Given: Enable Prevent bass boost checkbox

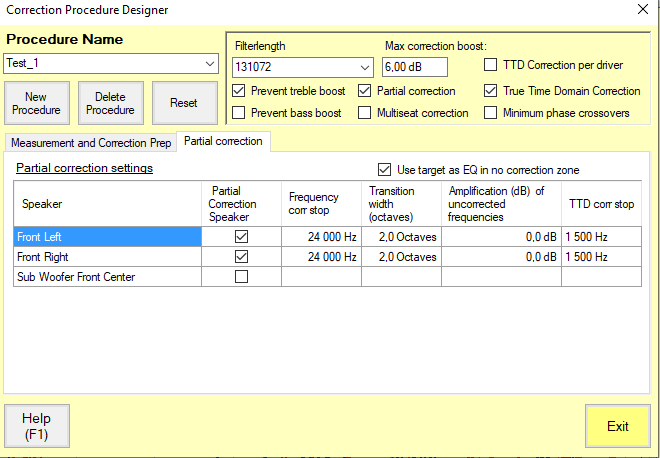Looking at the screenshot, I should pyautogui.click(x=239, y=113).
